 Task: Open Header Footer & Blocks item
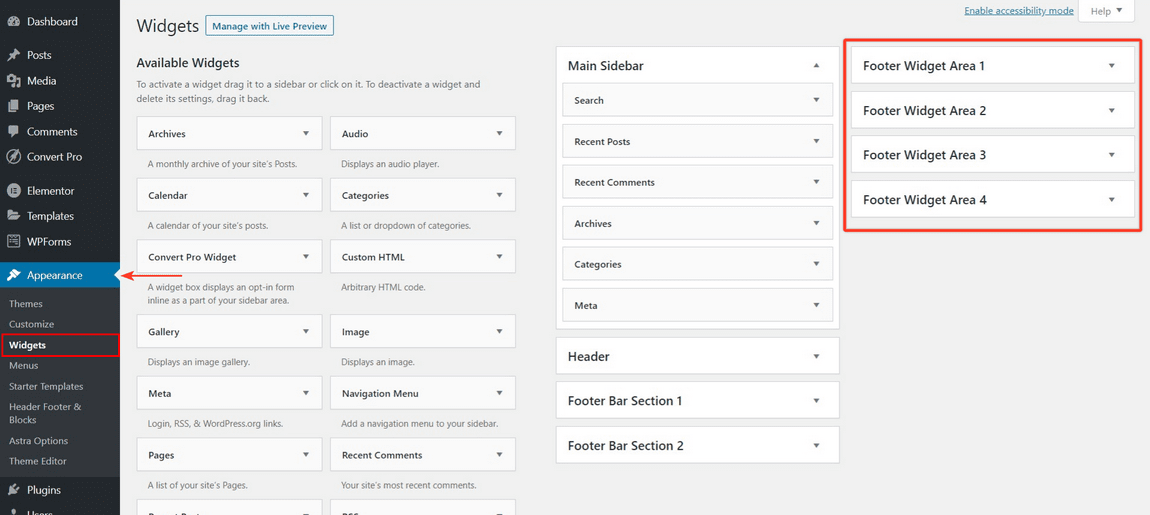(45, 413)
